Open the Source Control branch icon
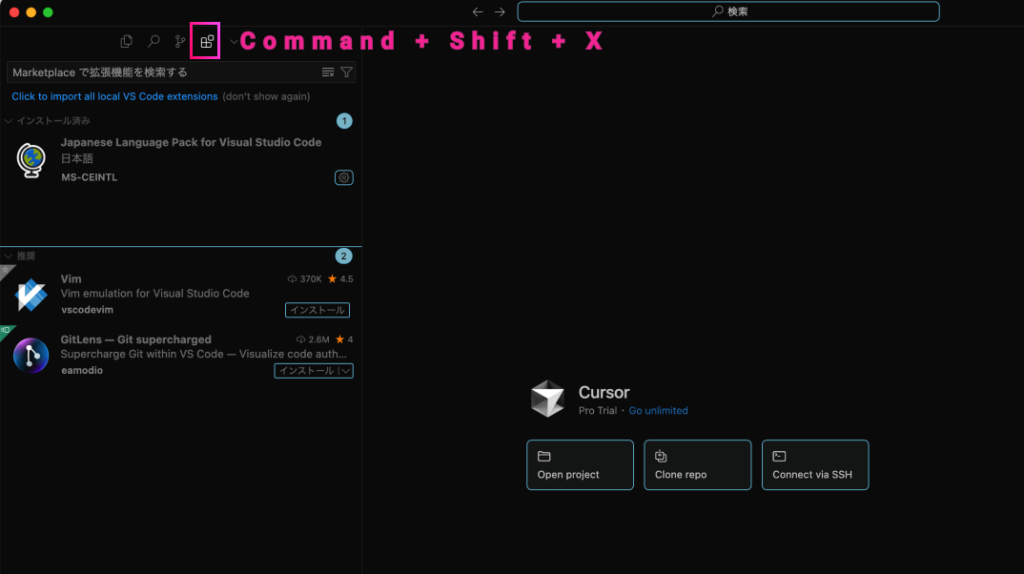 180,41
